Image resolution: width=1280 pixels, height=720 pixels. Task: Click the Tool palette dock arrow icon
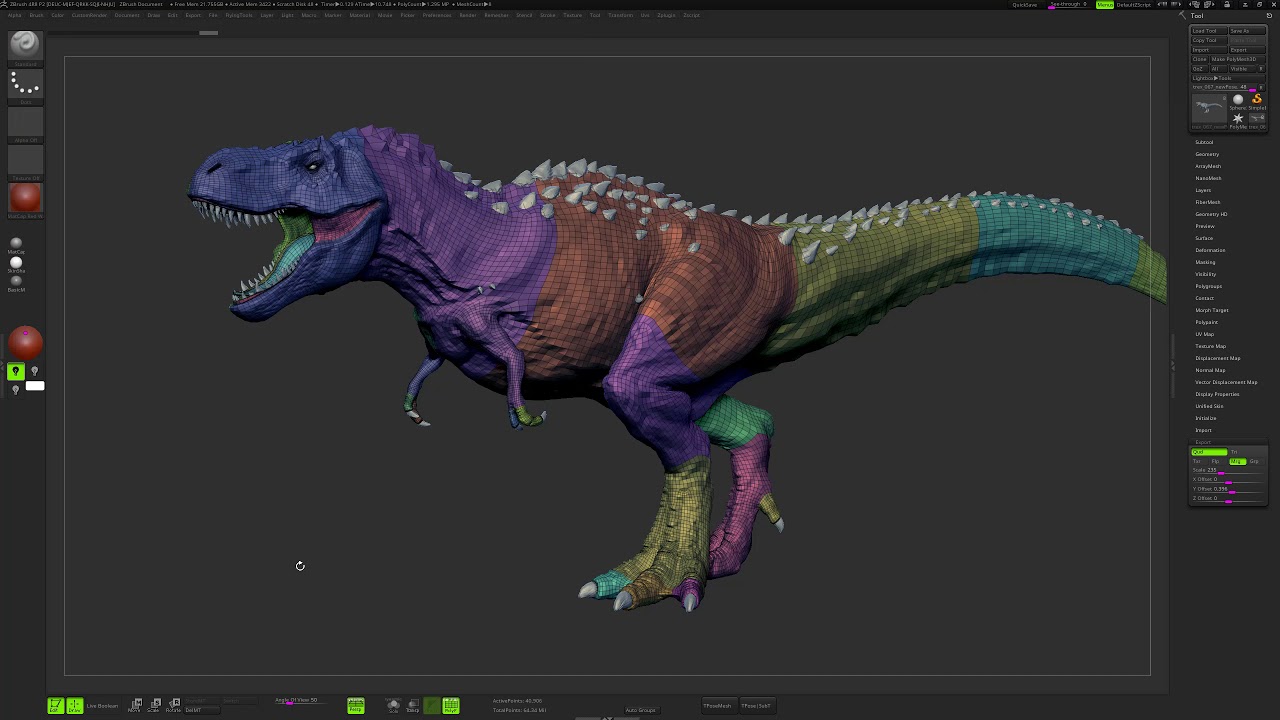tap(1183, 15)
